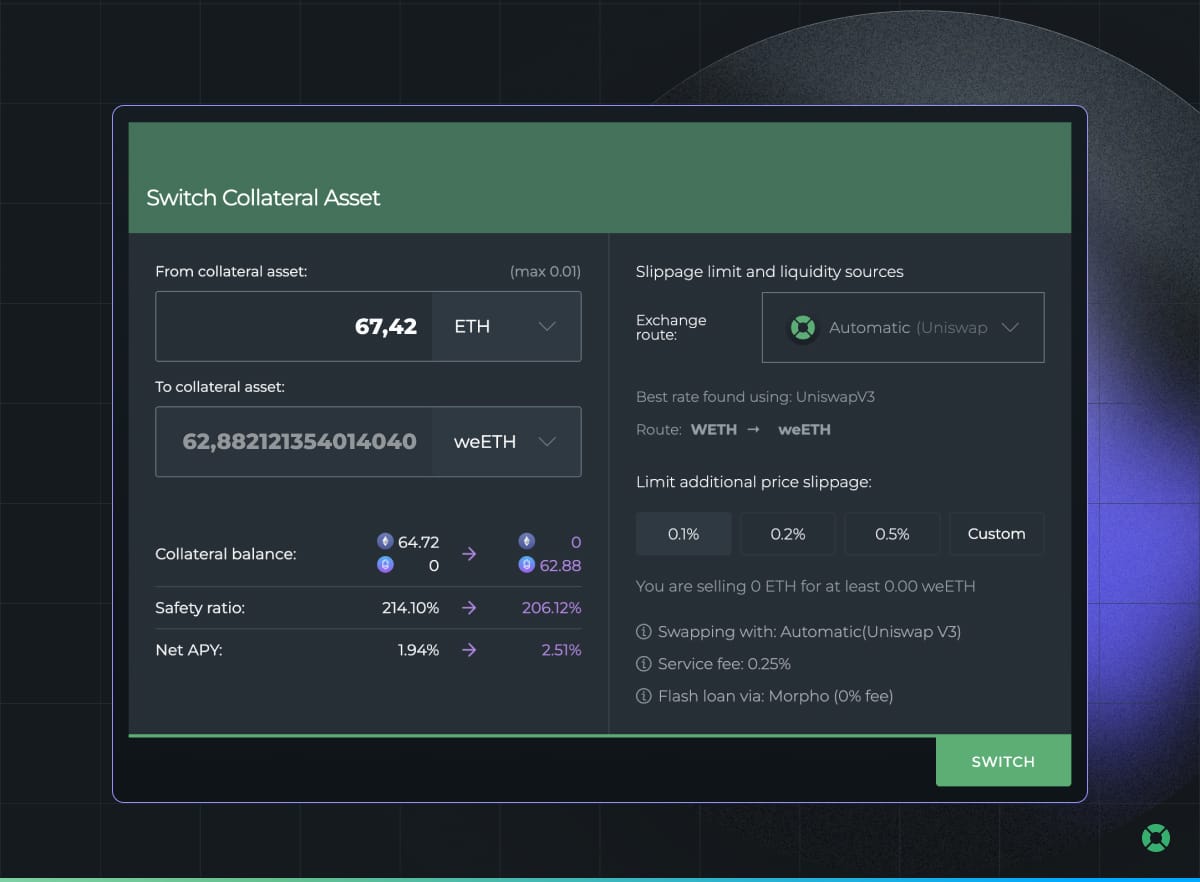Click the arrow in Collateral balance row
Viewport: 1200px width, 882px height.
click(x=469, y=553)
